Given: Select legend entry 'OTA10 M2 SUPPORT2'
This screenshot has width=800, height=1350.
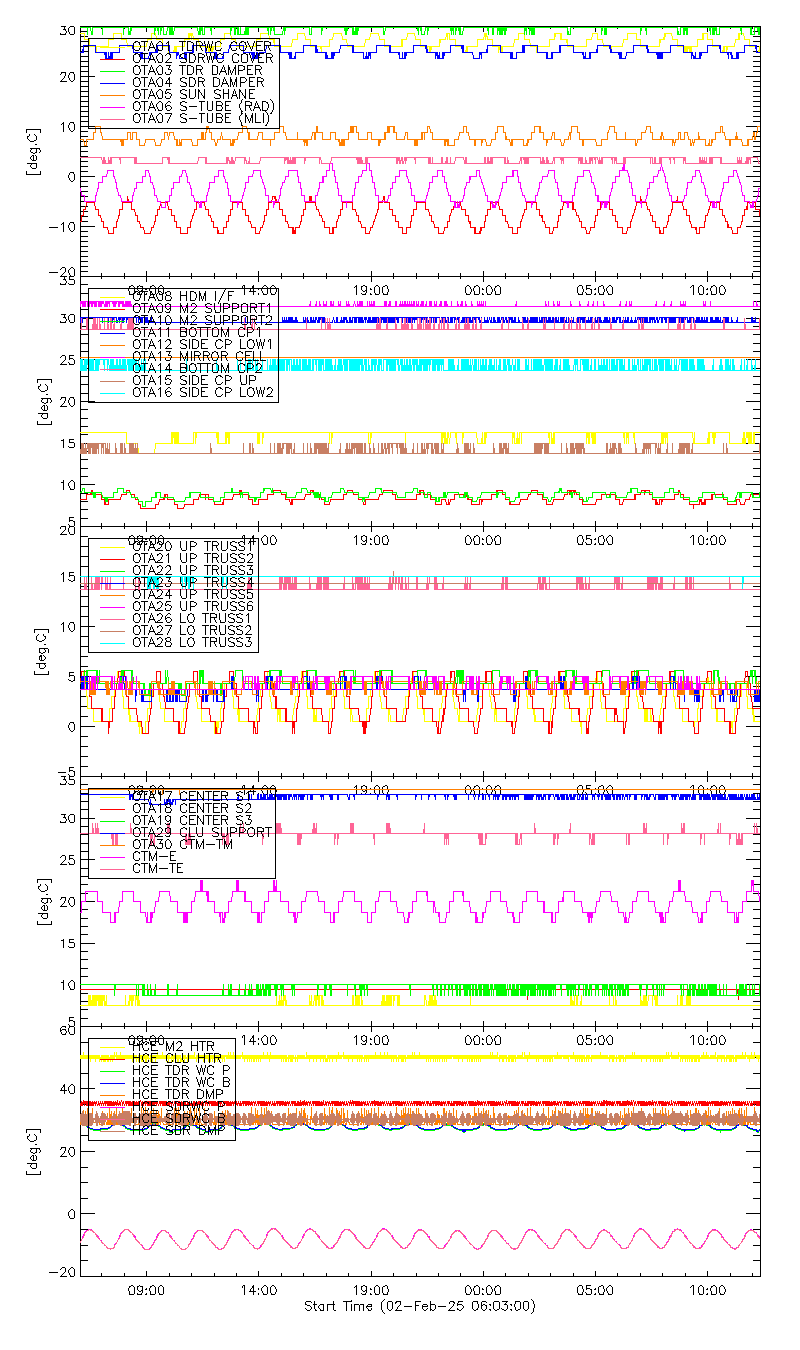Looking at the screenshot, I should (x=202, y=319).
